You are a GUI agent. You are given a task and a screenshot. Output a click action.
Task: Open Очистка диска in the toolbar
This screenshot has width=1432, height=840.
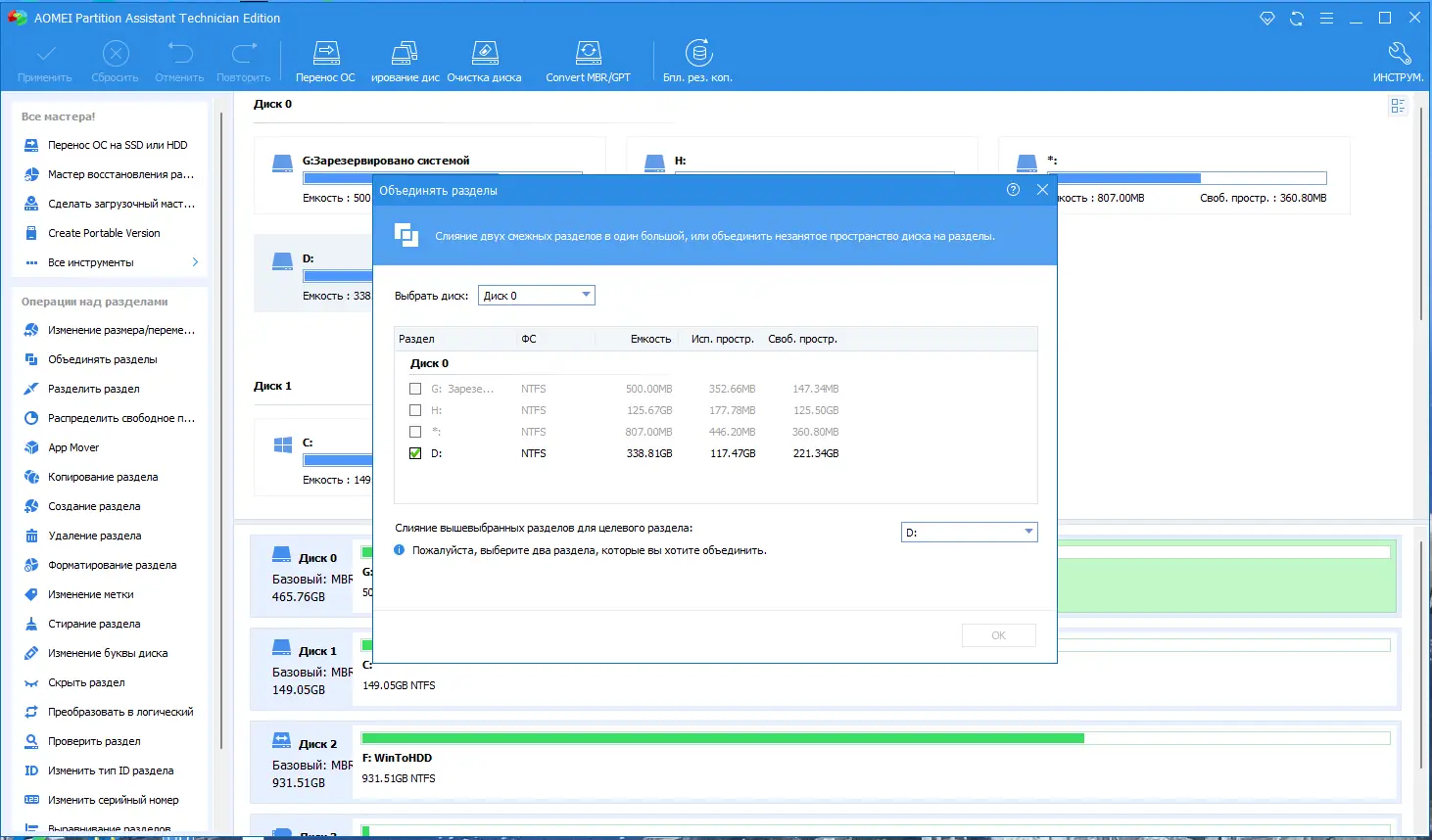(485, 62)
